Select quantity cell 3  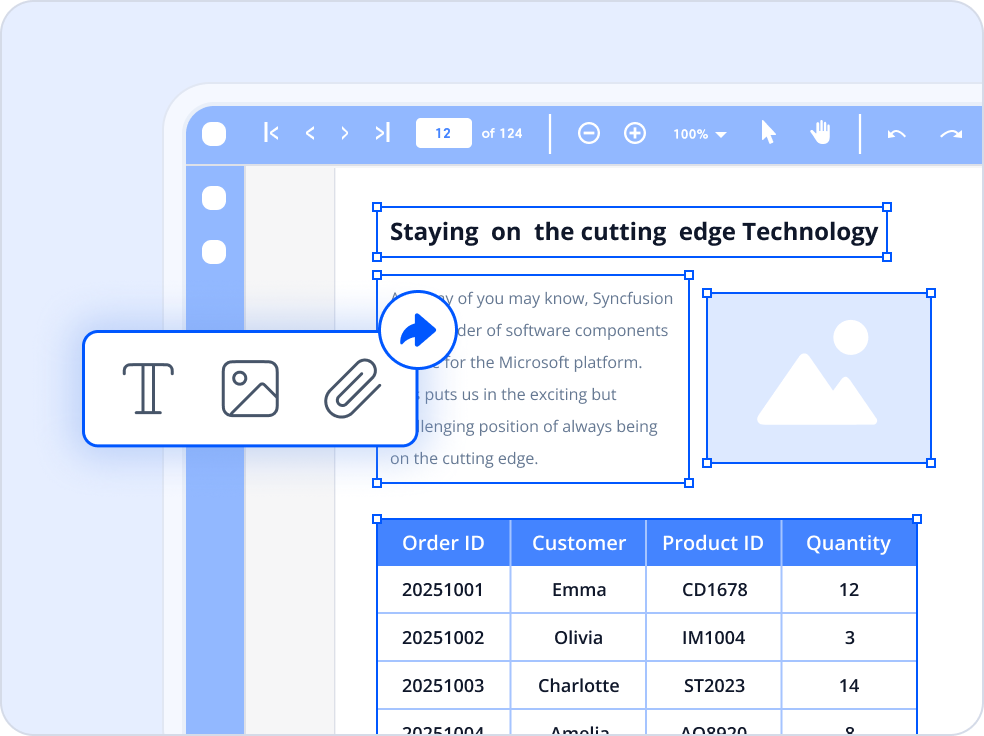pos(849,637)
